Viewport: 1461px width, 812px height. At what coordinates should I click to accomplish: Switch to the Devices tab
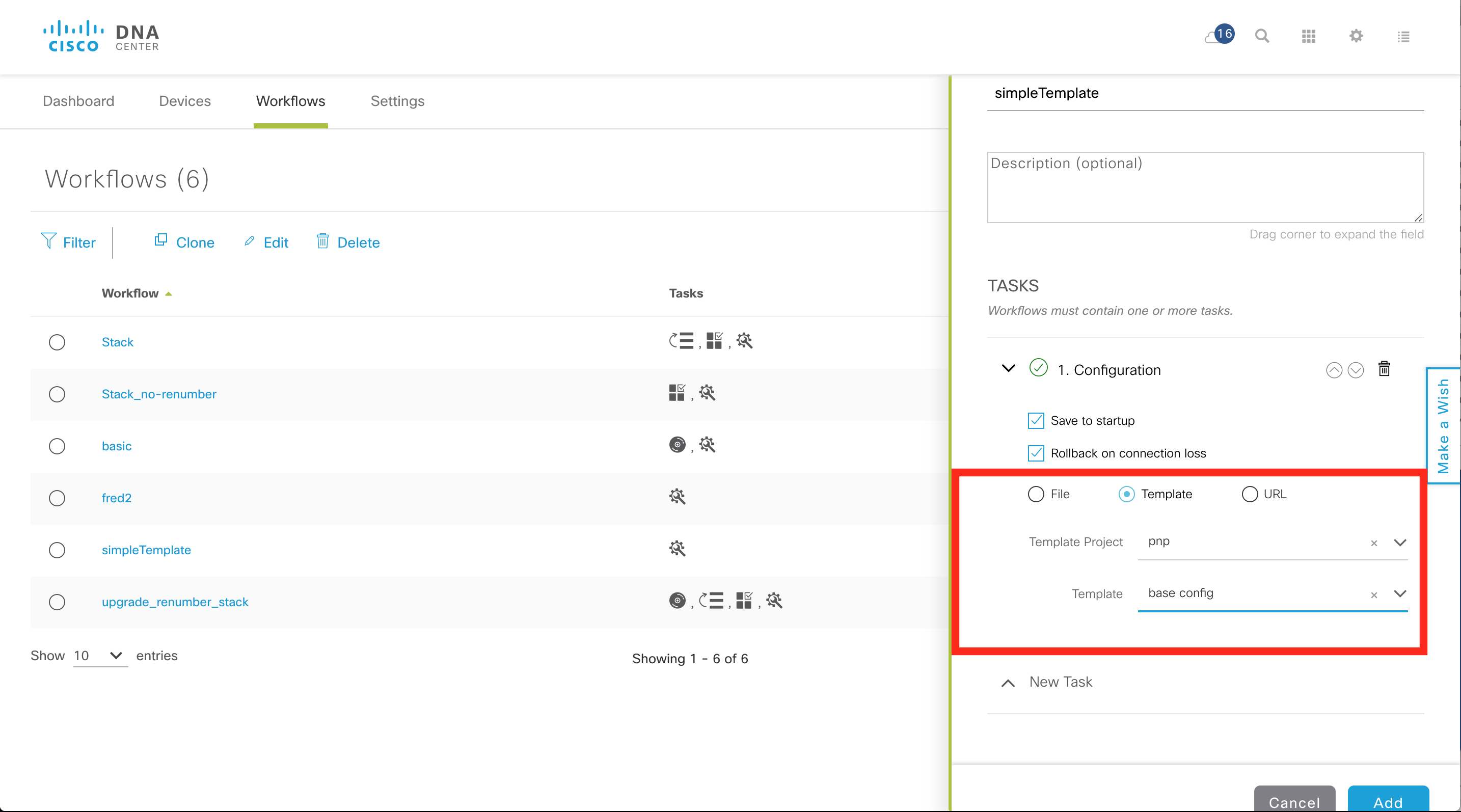(x=184, y=101)
